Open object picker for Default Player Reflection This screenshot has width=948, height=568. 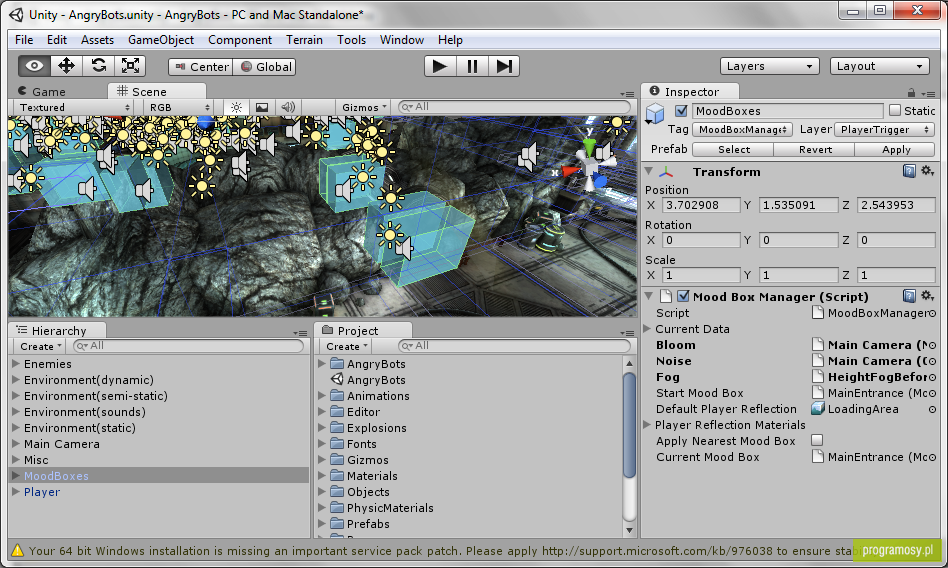tap(932, 410)
